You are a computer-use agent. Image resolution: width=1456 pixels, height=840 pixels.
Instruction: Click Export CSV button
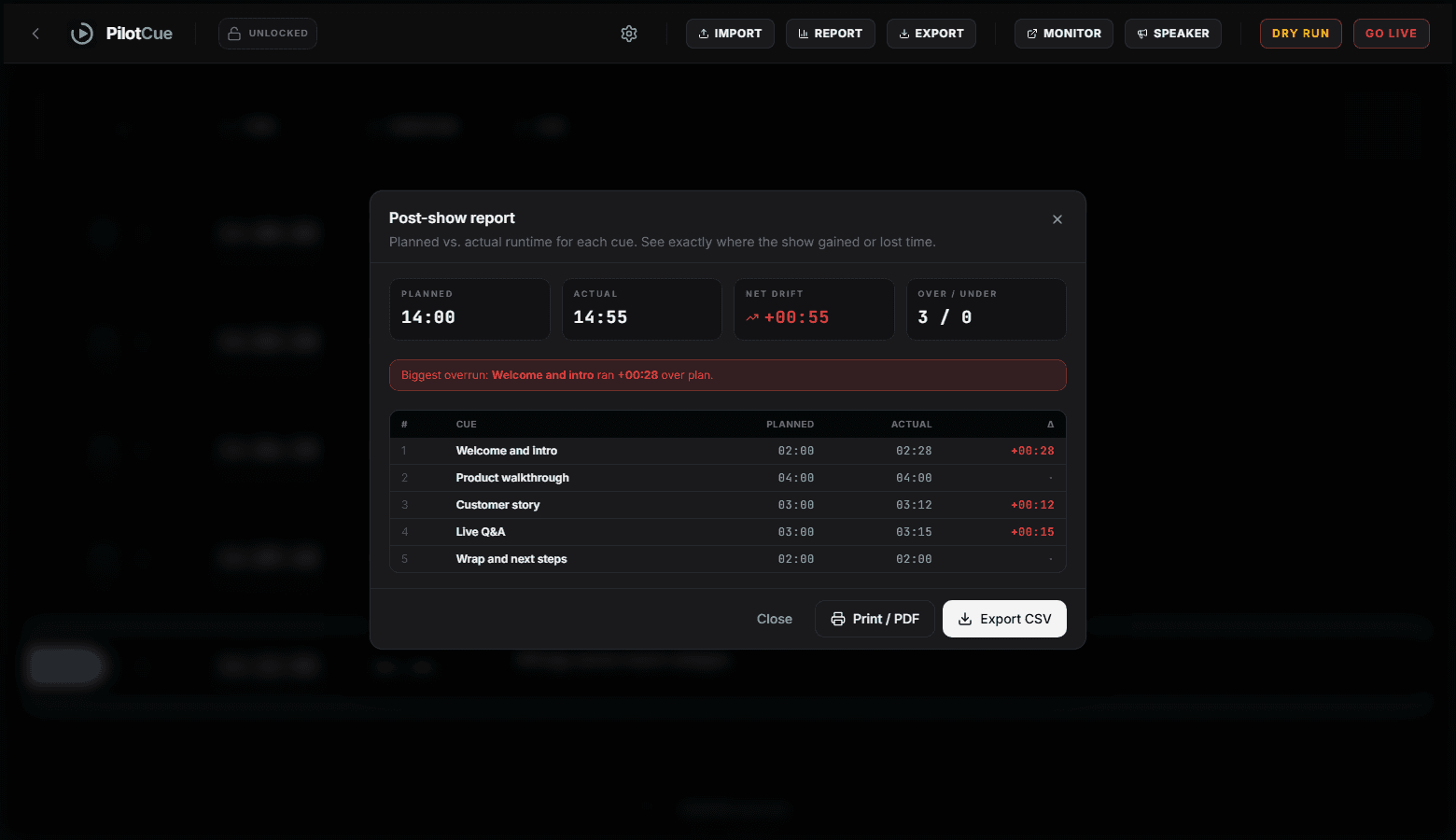[x=1004, y=619]
